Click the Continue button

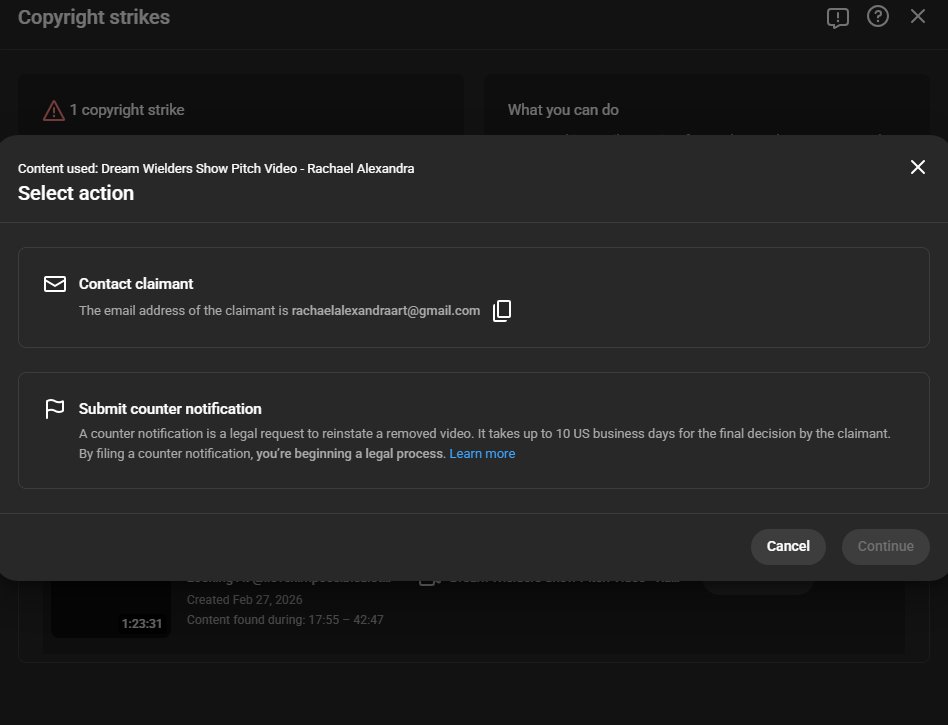click(x=885, y=547)
